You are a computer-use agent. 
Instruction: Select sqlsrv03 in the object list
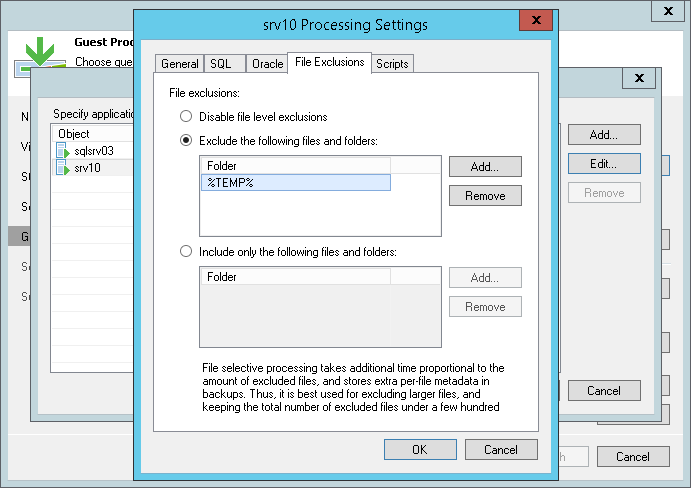pyautogui.click(x=93, y=150)
